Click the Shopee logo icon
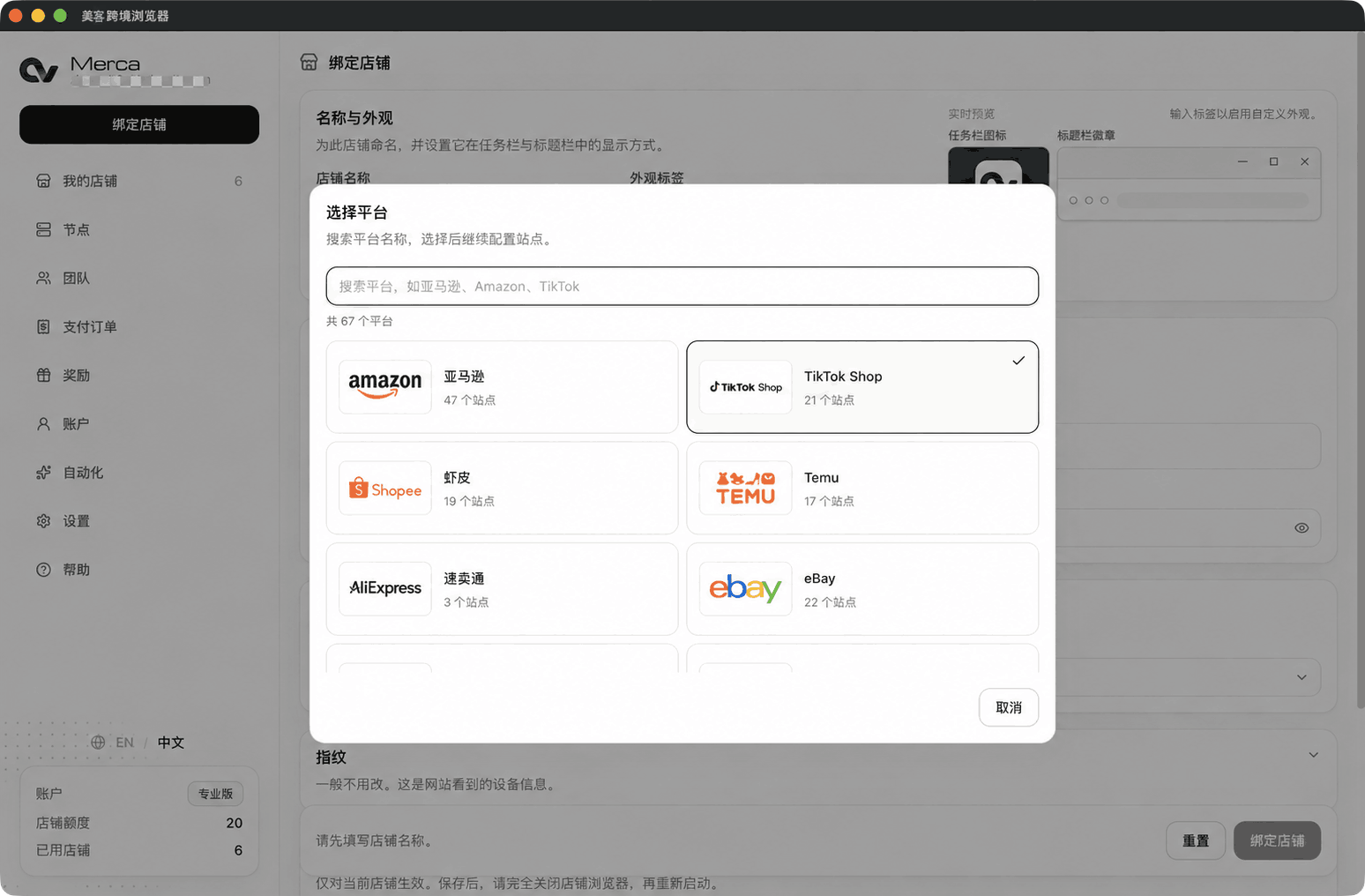1365x896 pixels. pyautogui.click(x=385, y=488)
